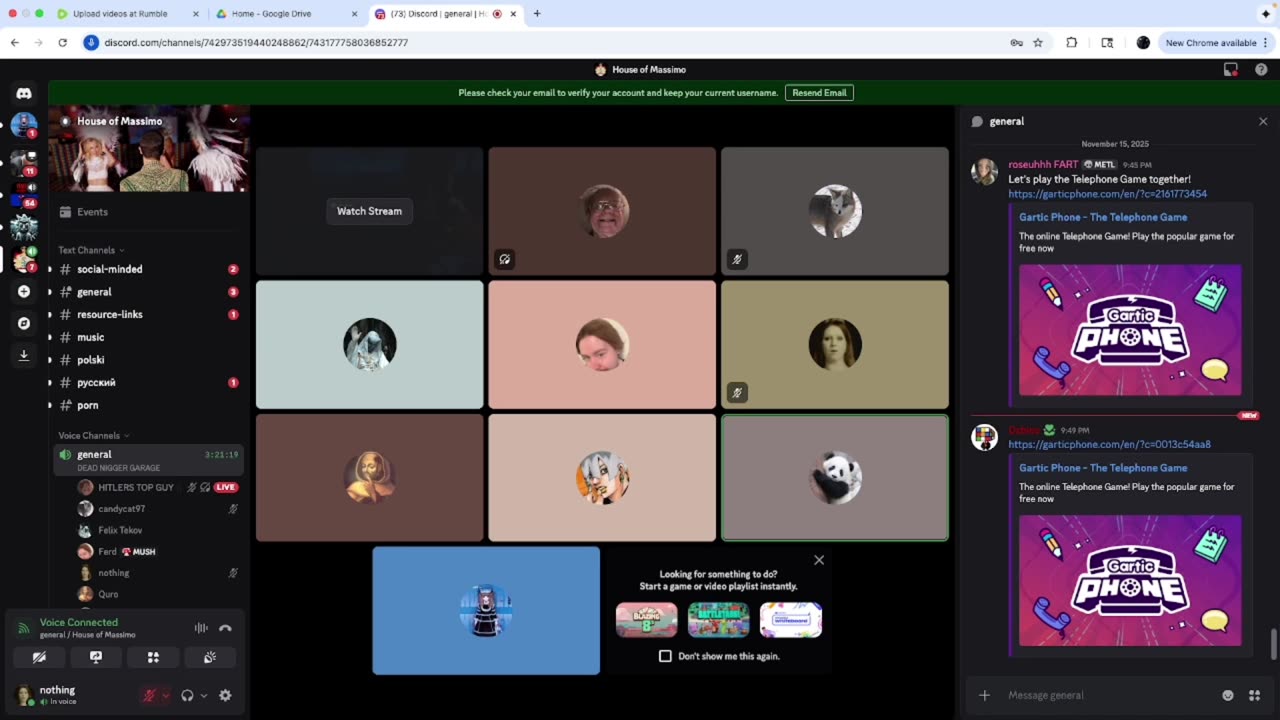Open headphone output options arrow
This screenshot has width=1280, height=720.
click(203, 695)
